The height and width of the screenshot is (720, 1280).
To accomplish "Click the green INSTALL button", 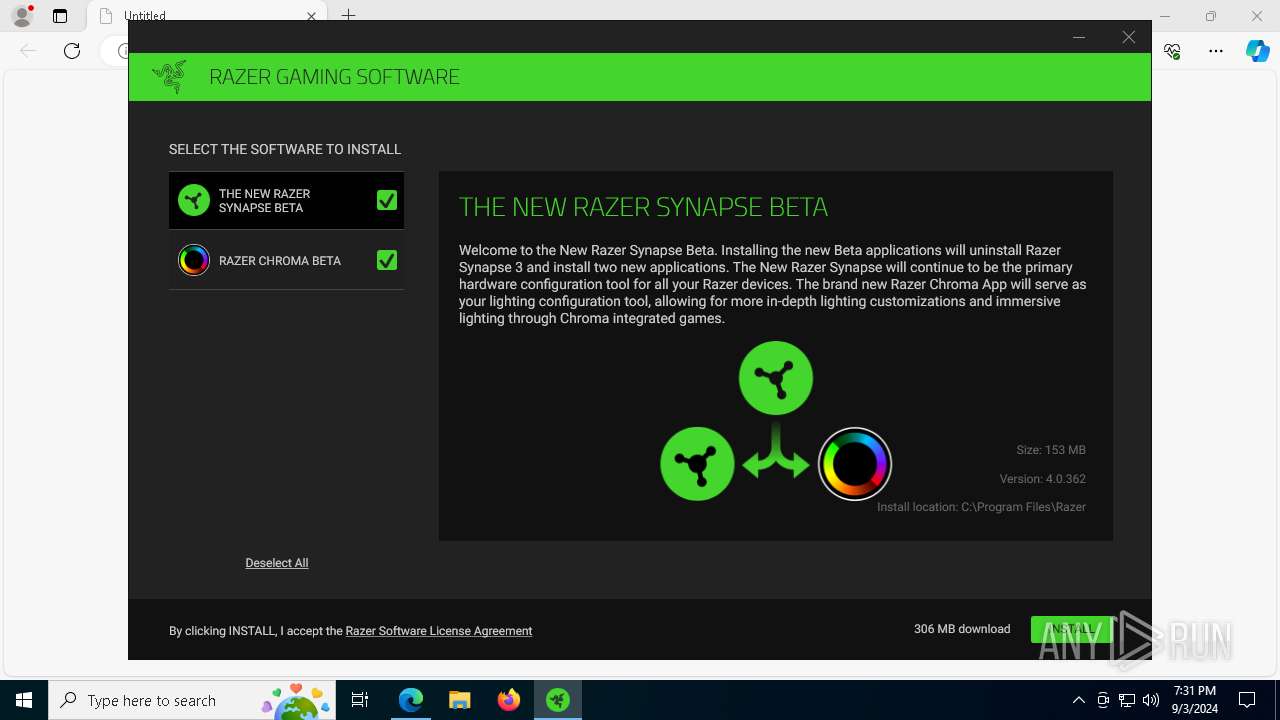I will point(1071,629).
